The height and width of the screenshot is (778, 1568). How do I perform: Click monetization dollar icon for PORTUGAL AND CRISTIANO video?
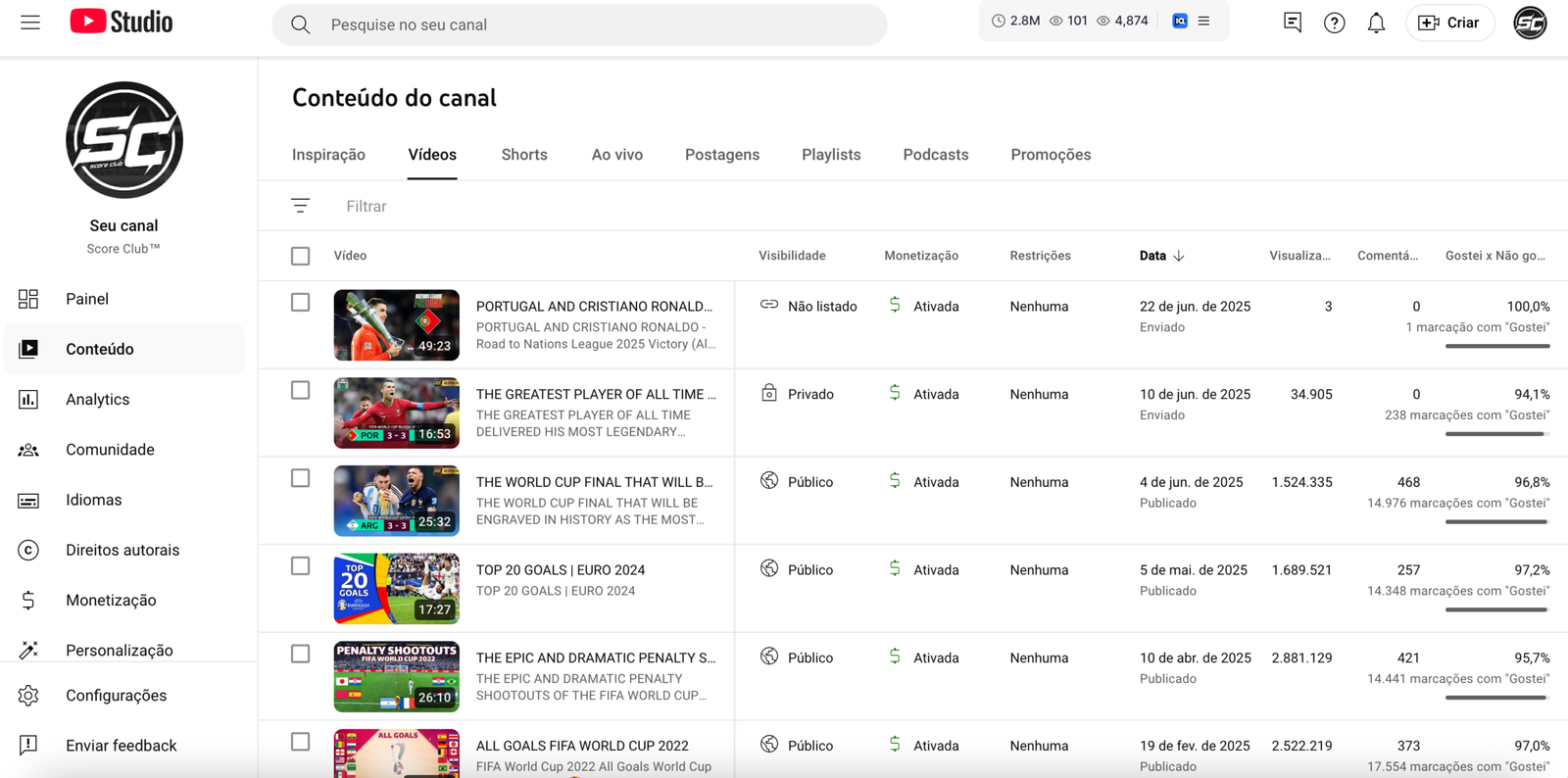pos(895,305)
